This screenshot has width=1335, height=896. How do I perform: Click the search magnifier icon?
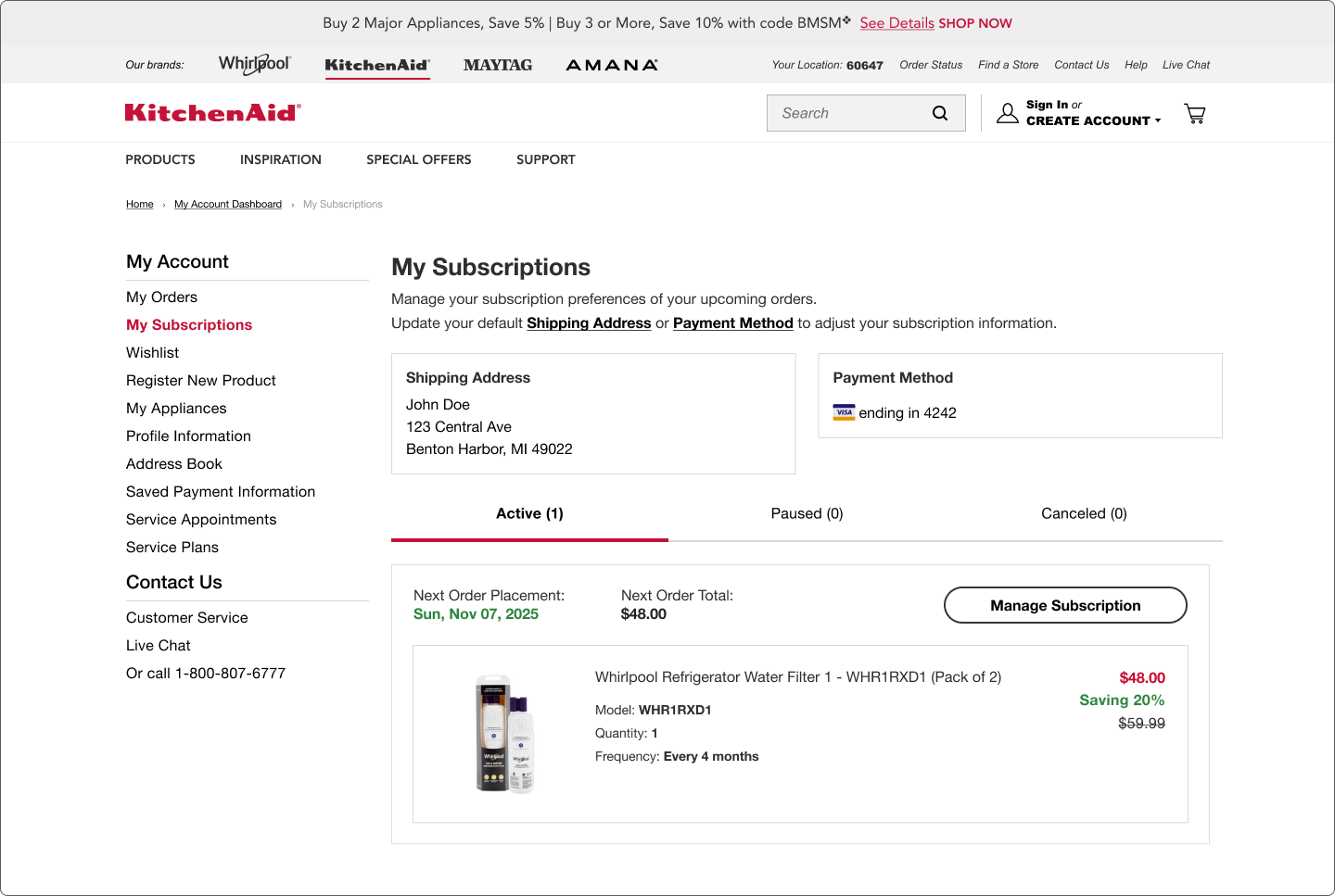coord(940,113)
